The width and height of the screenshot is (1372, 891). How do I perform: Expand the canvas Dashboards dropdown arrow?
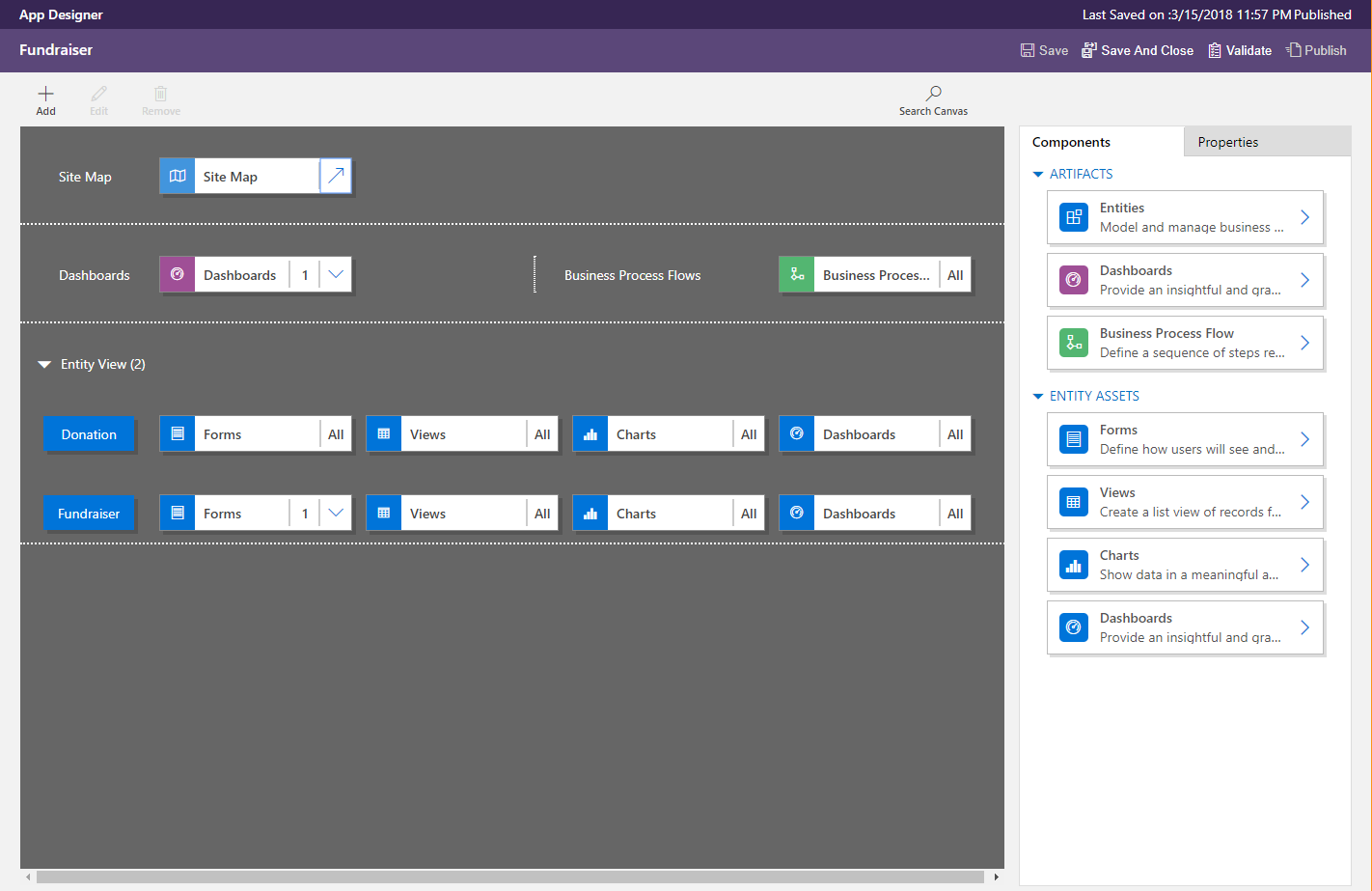[x=336, y=275]
